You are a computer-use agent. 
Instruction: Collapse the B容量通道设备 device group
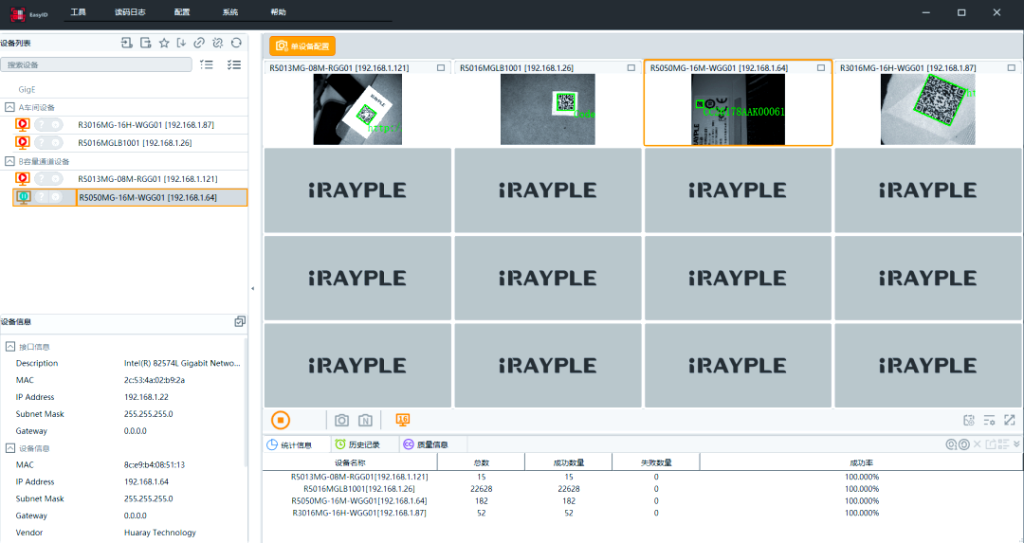point(10,161)
